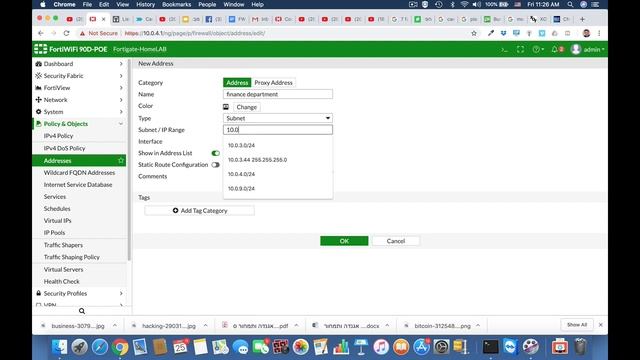The image size is (640, 360).
Task: Close the downloads bar with X
Action: click(600, 325)
